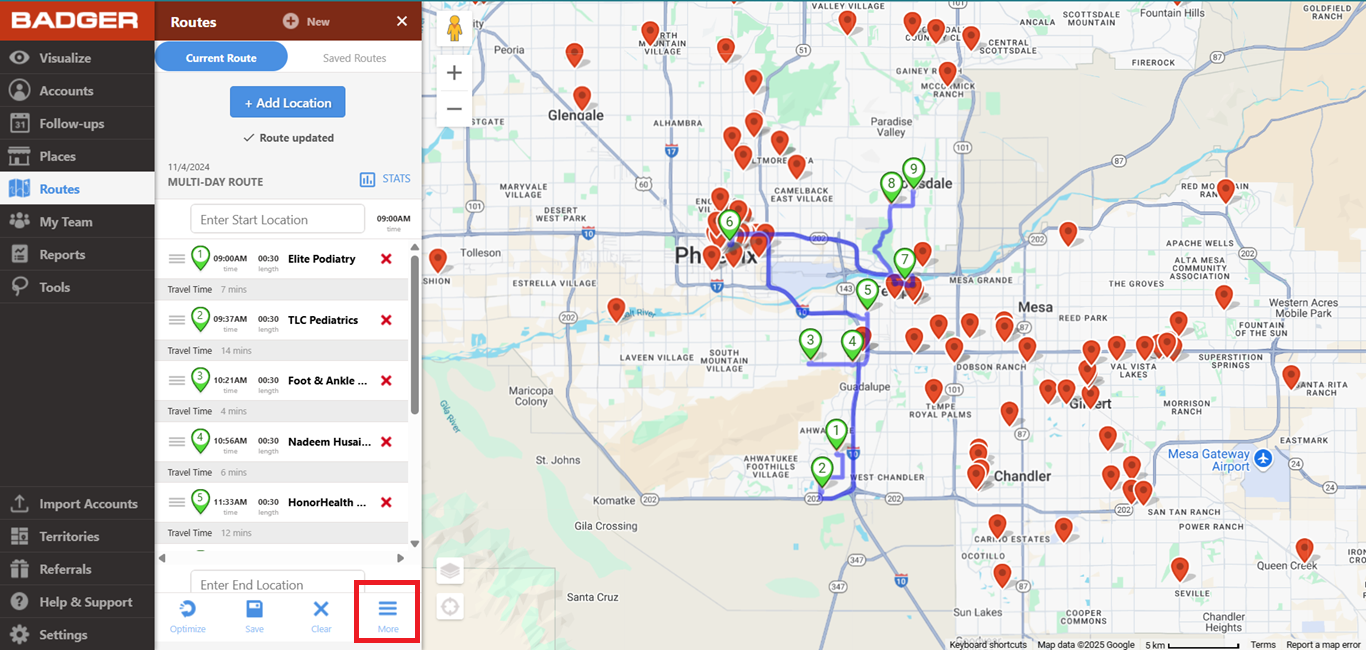1366x650 pixels.
Task: Create a New route
Action: point(306,21)
